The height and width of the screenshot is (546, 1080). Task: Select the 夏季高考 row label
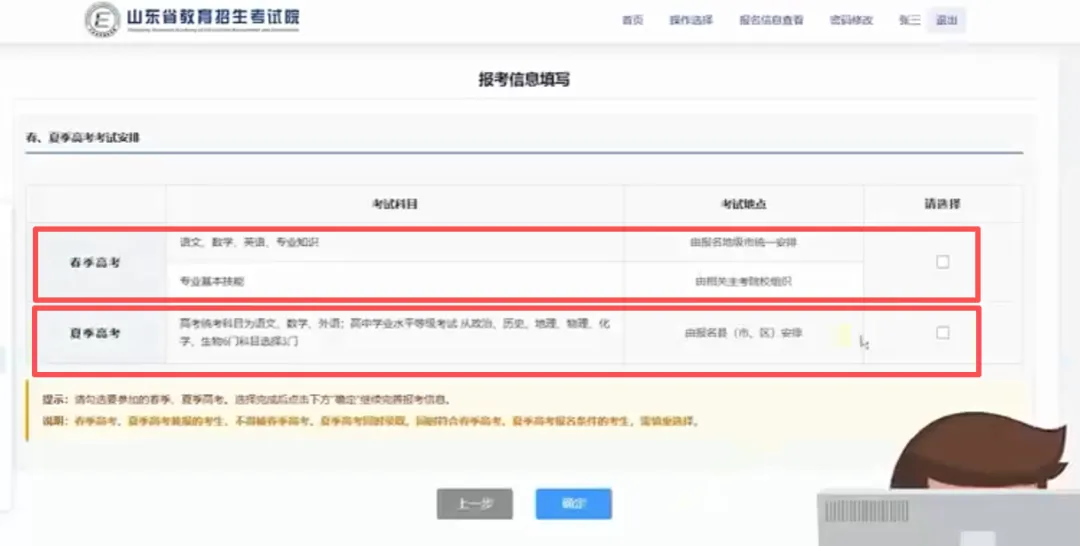tap(95, 333)
